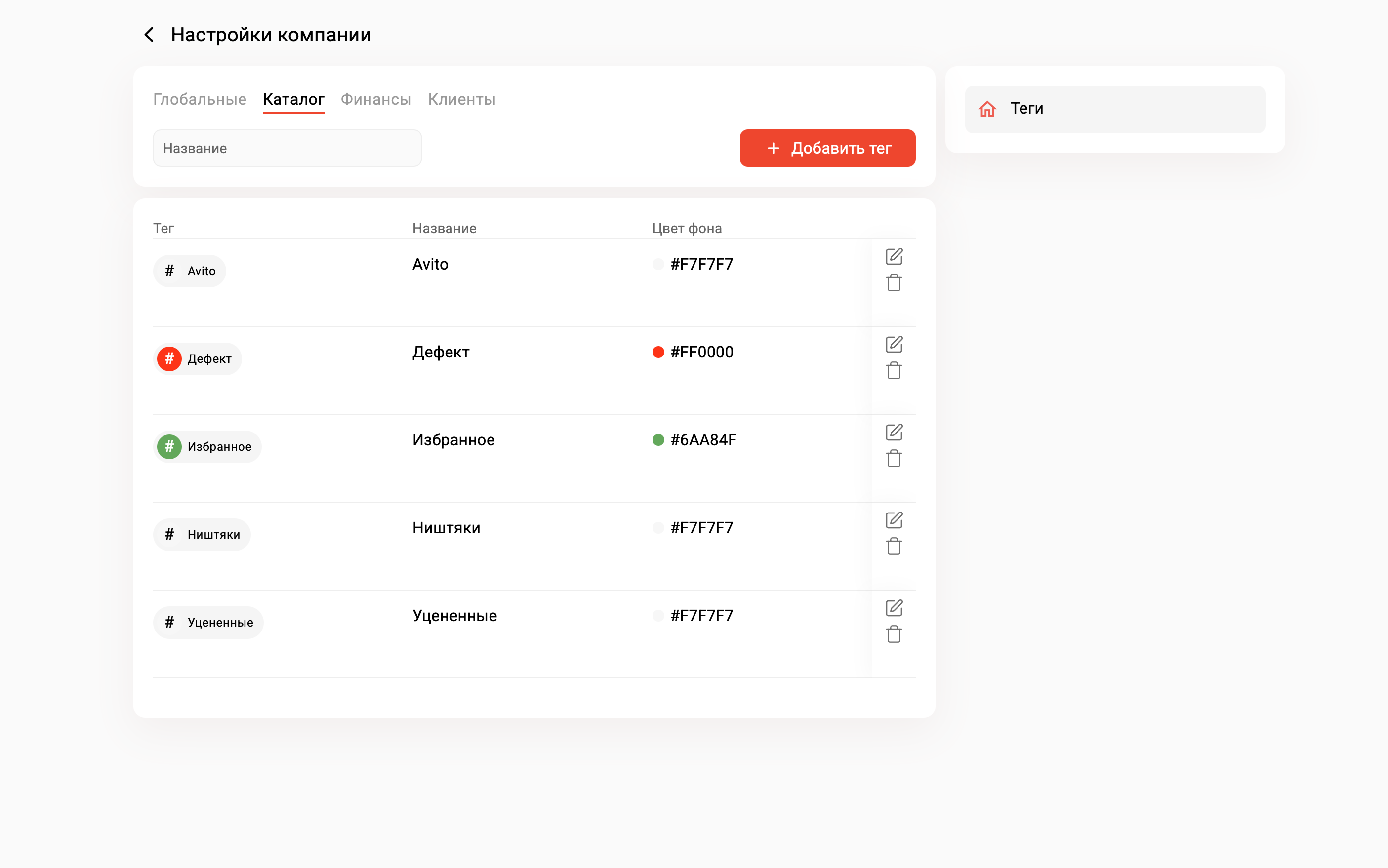Delete the Дефект tag
The width and height of the screenshot is (1388, 868).
pyautogui.click(x=894, y=371)
